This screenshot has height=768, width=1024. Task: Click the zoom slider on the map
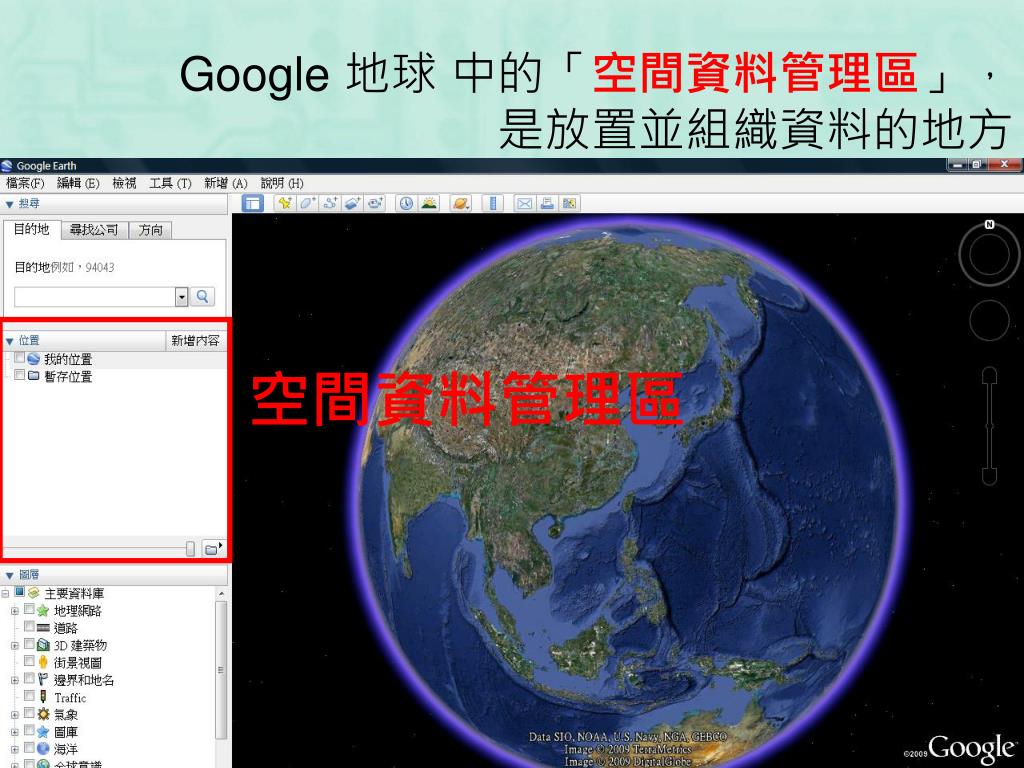(989, 426)
